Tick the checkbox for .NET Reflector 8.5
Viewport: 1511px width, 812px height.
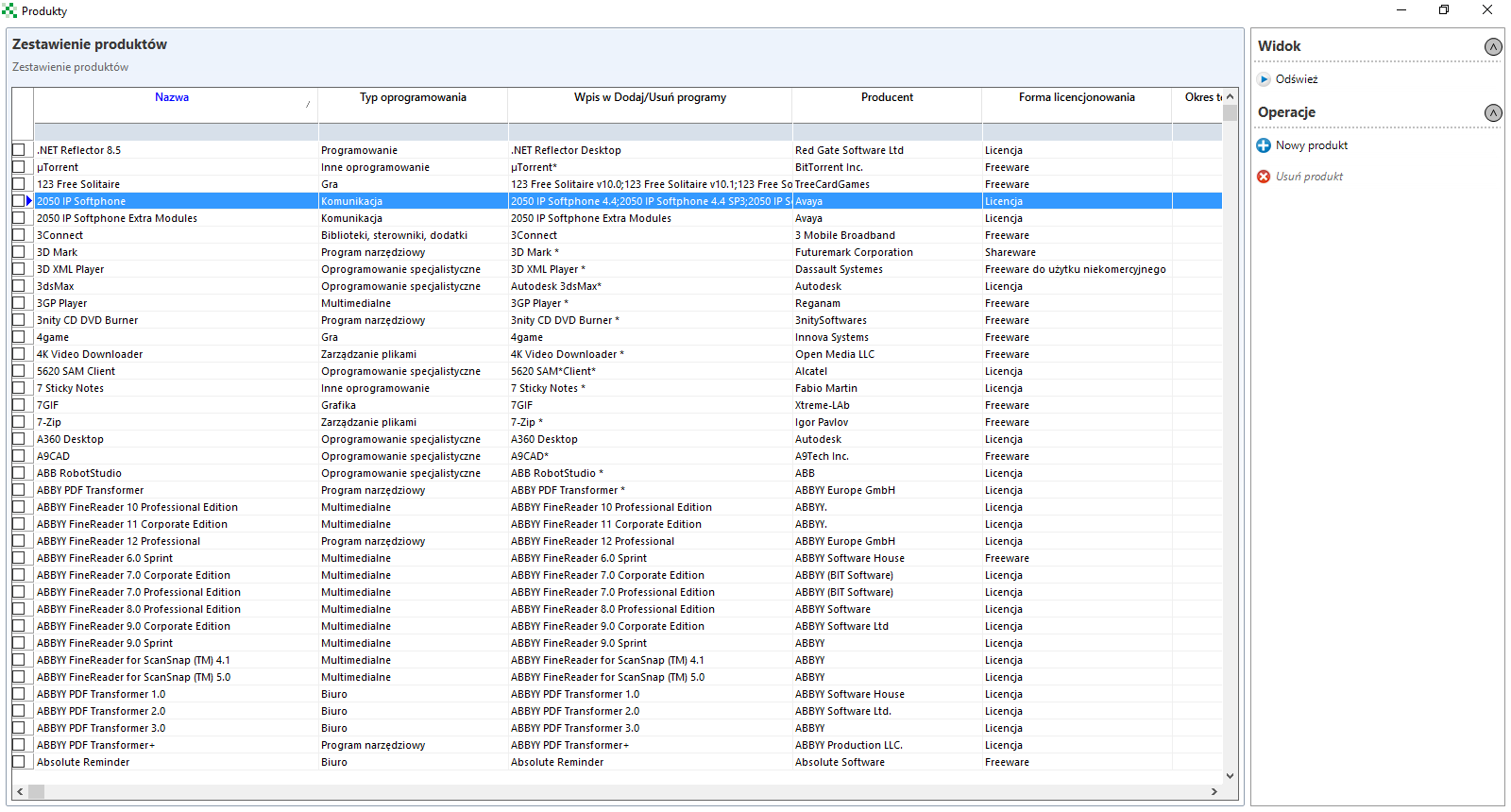point(19,150)
